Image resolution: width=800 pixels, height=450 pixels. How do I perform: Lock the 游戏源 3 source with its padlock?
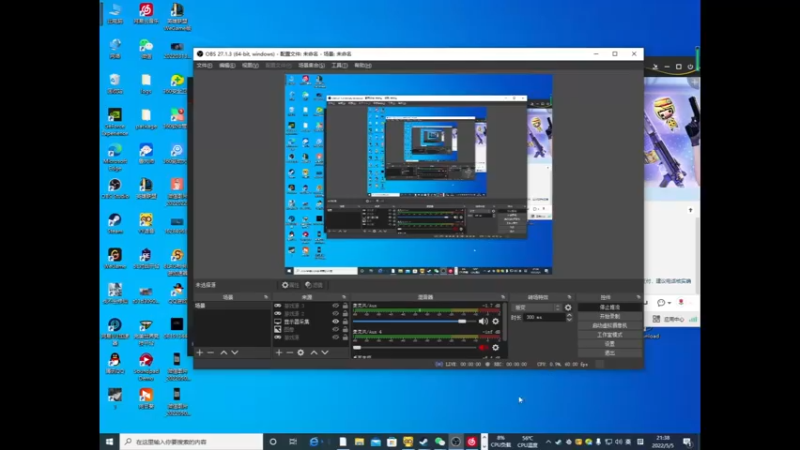coord(345,306)
